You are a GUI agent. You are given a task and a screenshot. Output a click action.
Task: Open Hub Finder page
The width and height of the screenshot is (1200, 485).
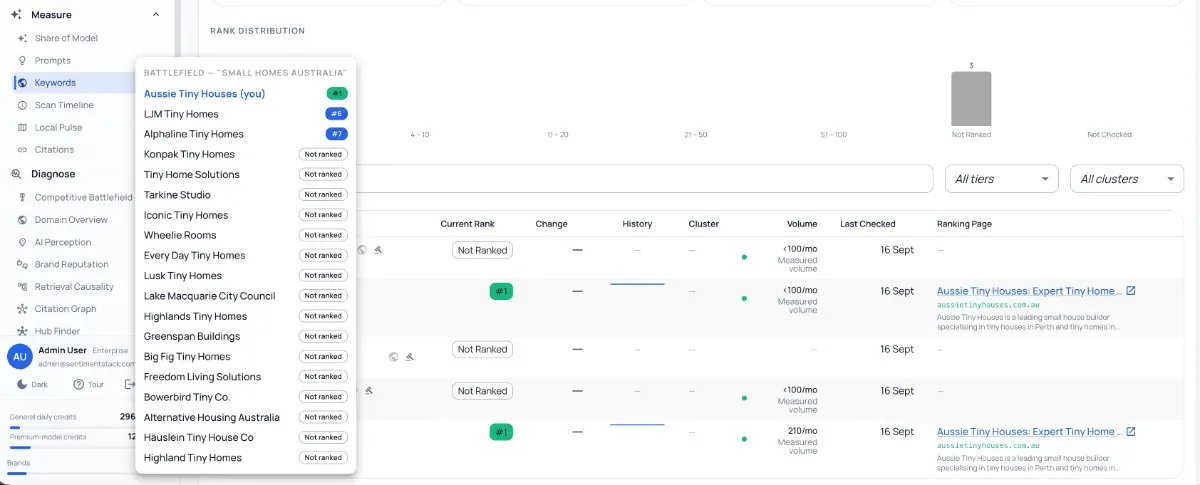pyautogui.click(x=57, y=331)
